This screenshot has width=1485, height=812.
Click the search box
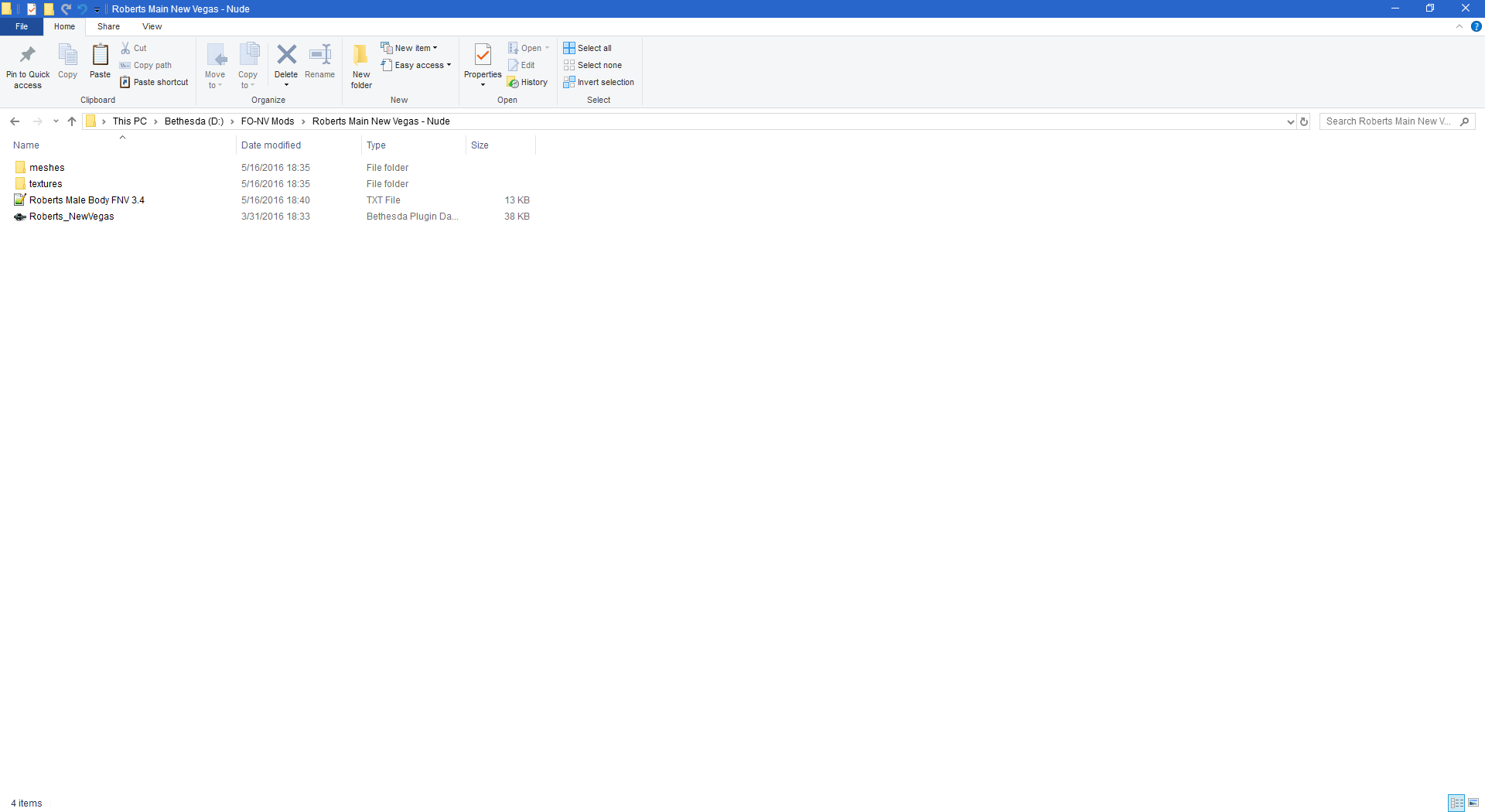pos(1397,121)
